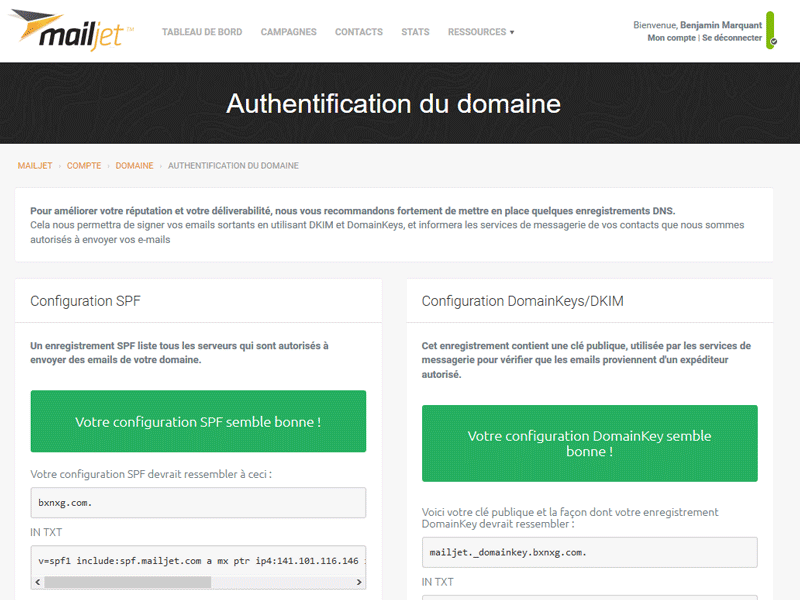Click the Authentification du domaine breadcrumb
The image size is (800, 600).
point(233,166)
